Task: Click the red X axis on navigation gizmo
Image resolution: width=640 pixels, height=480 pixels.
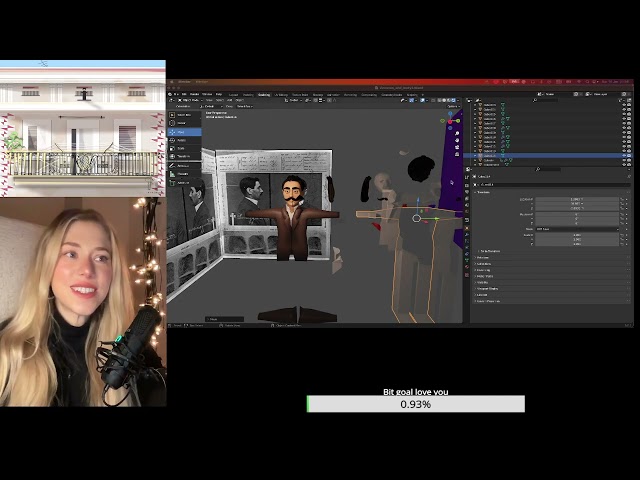Action: click(x=450, y=122)
